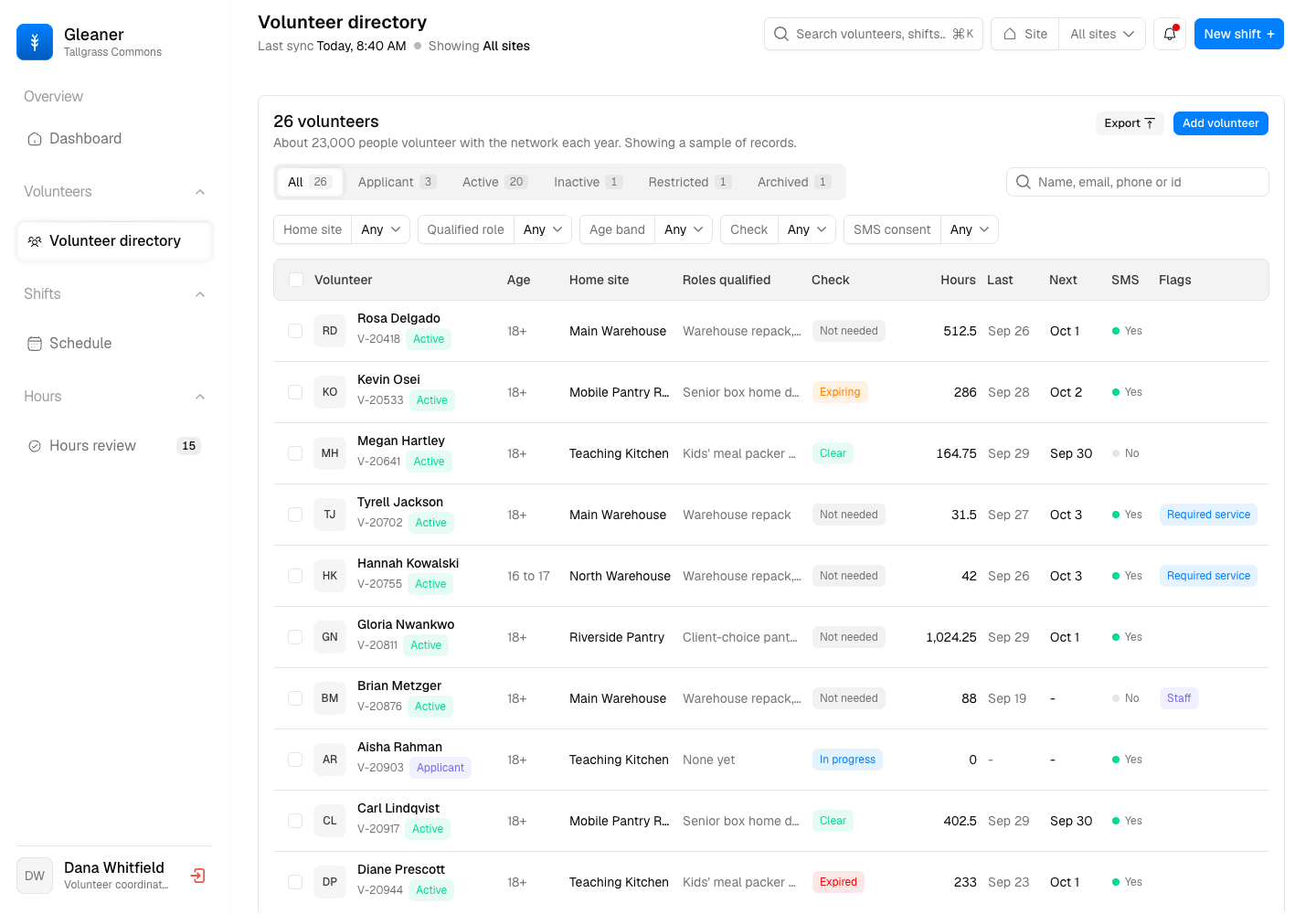Export the volunteer list

coord(1130,123)
